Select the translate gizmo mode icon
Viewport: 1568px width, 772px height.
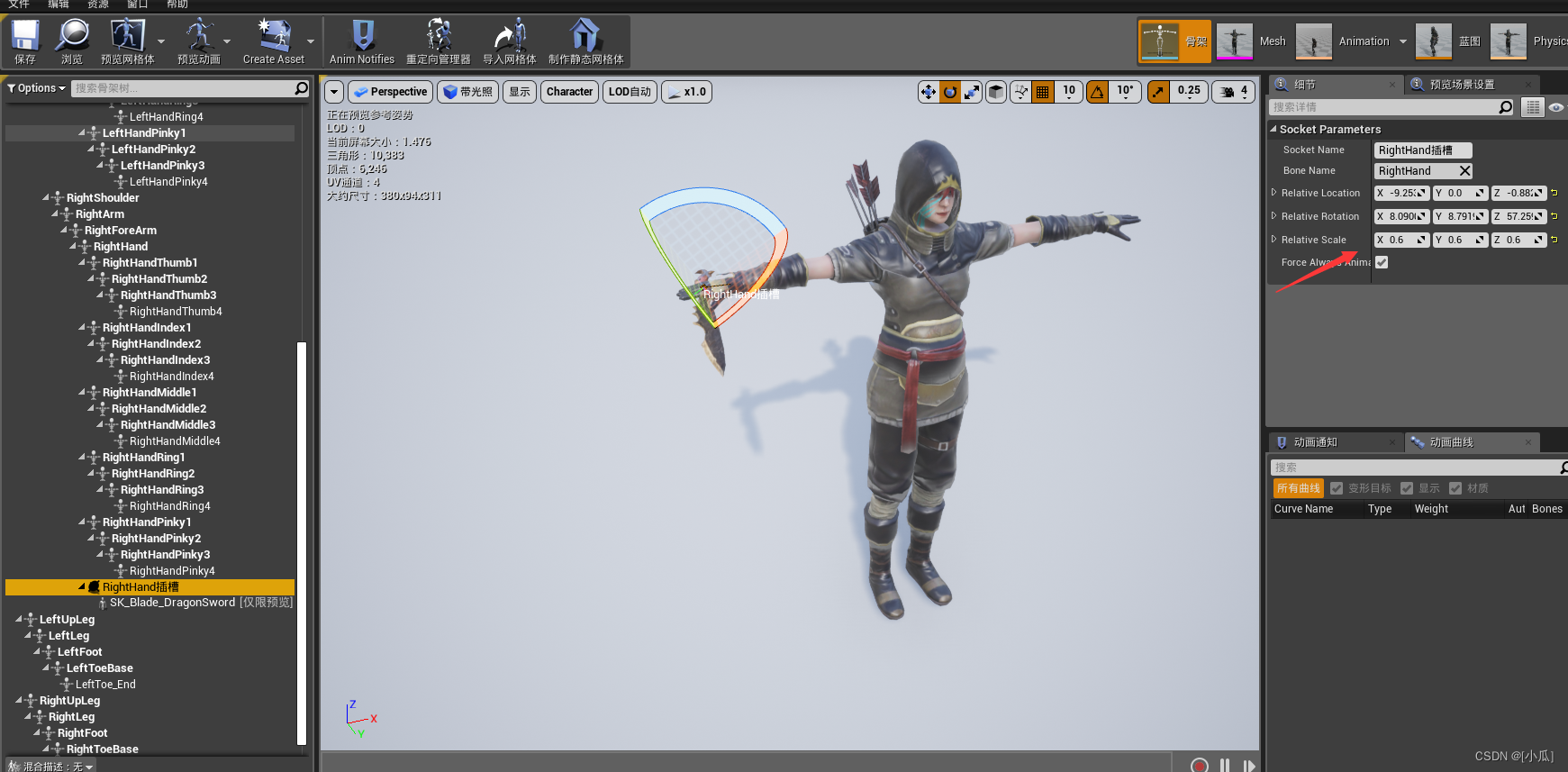(929, 92)
